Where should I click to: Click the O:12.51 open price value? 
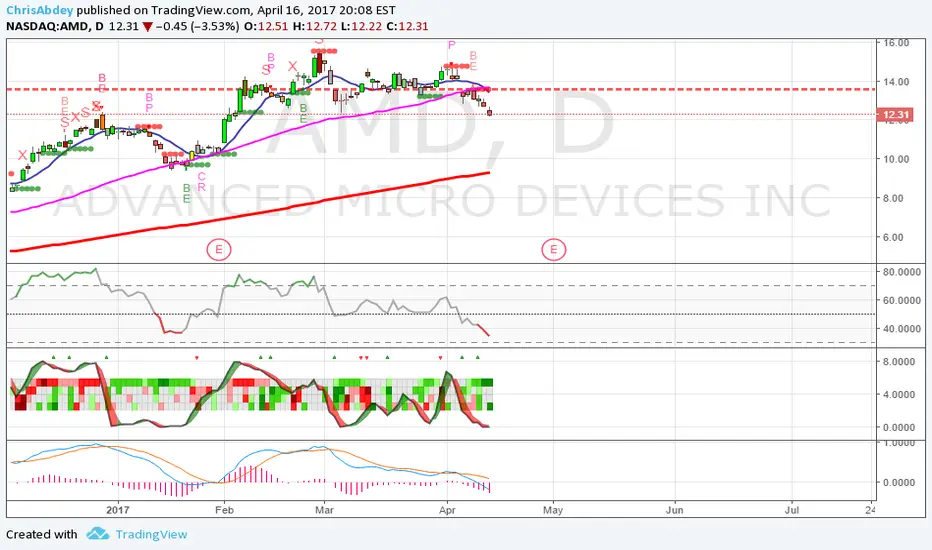tap(266, 26)
